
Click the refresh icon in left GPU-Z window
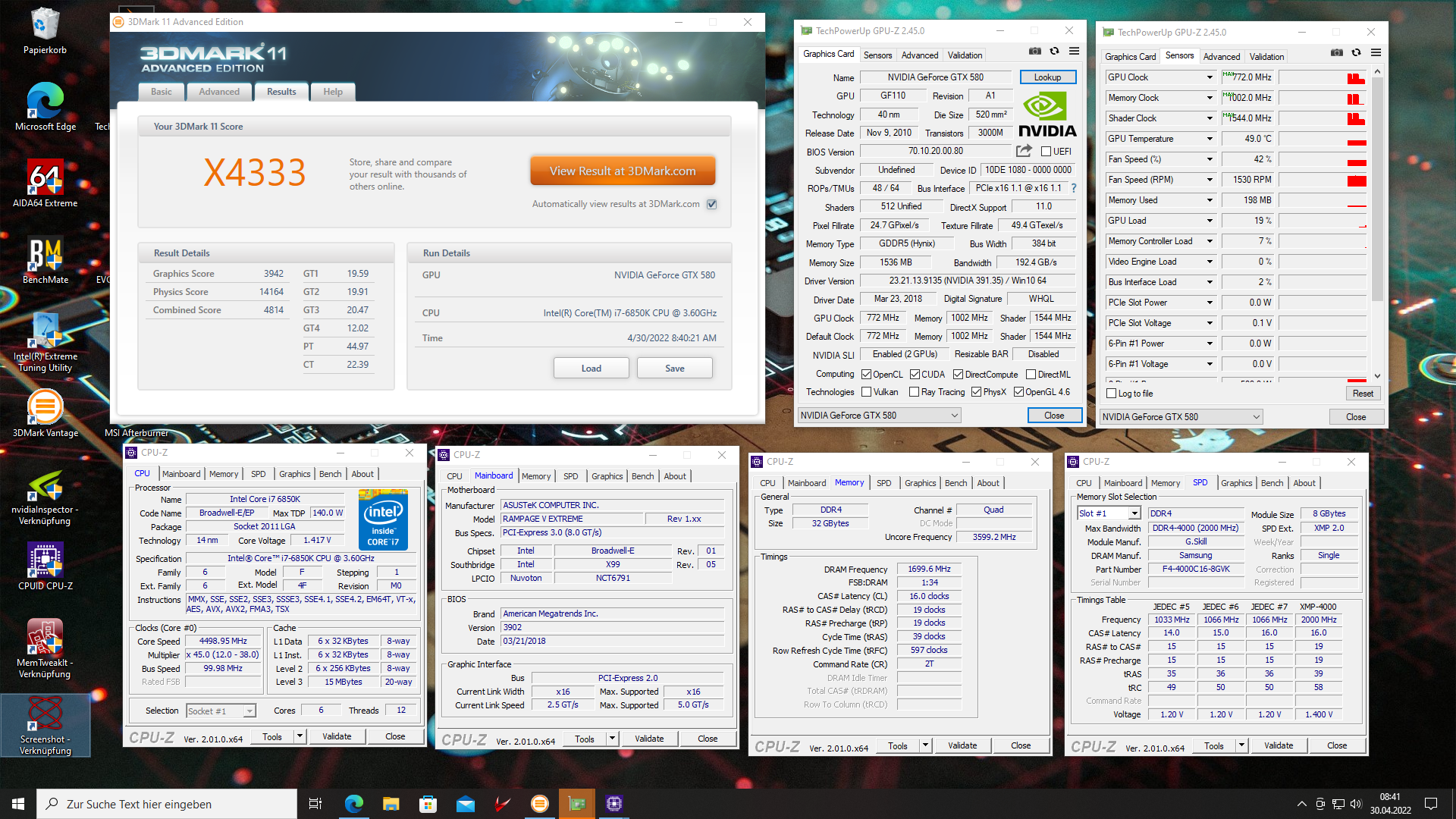[x=1054, y=51]
